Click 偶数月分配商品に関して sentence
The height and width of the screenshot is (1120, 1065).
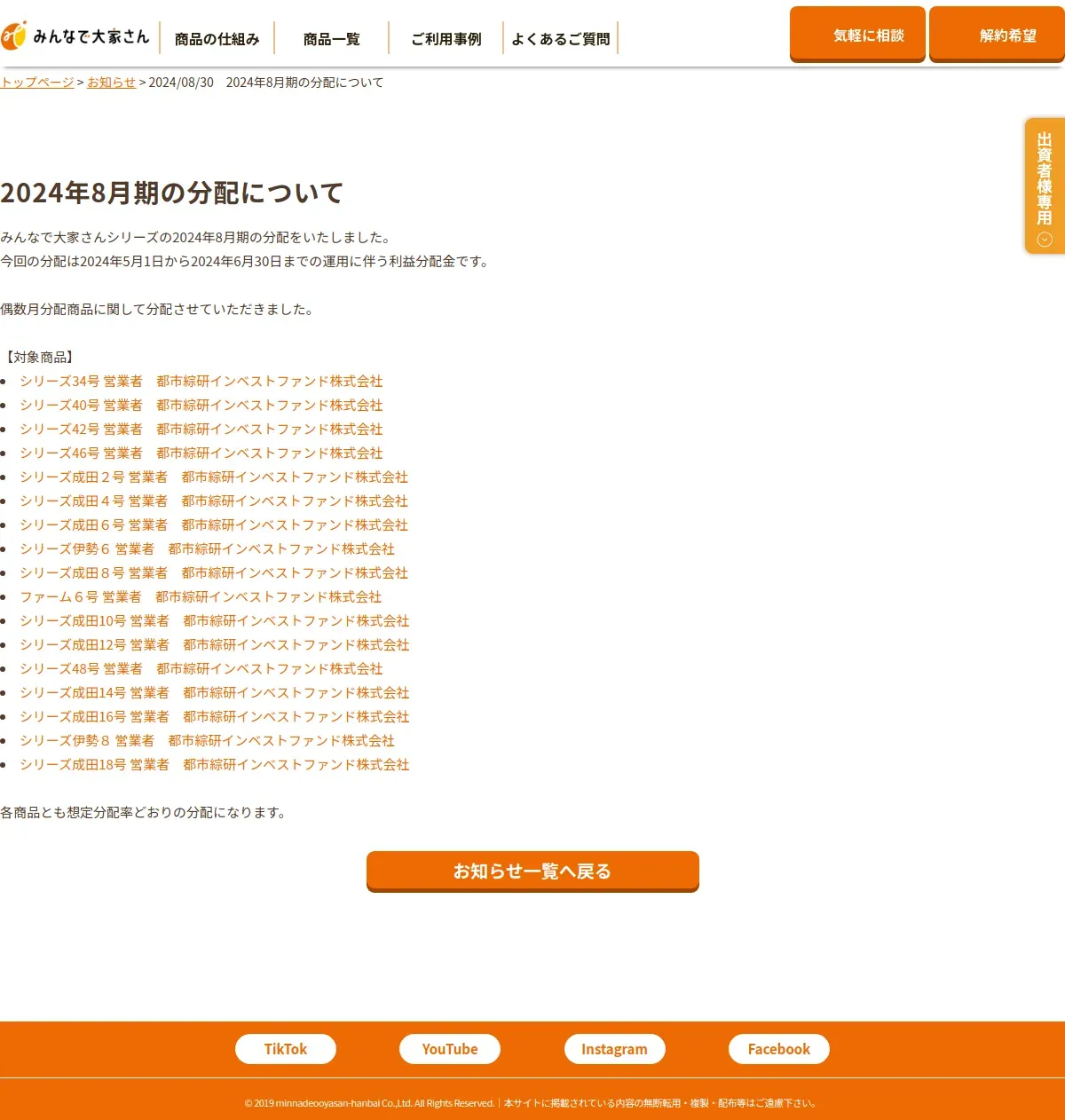[x=158, y=310]
